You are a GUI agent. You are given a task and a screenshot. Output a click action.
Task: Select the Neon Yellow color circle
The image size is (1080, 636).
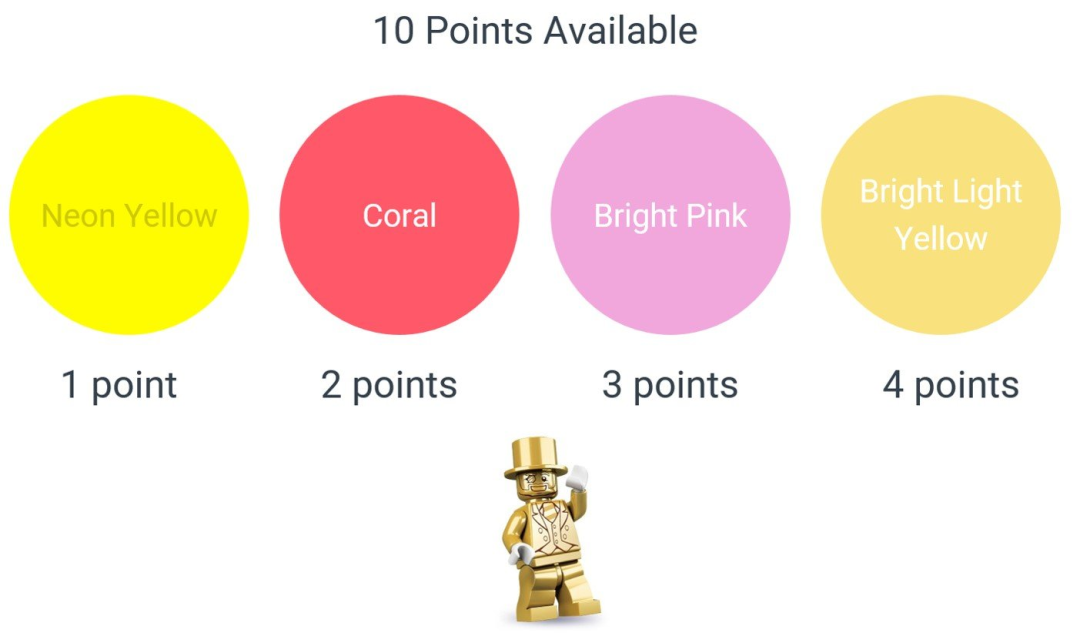[x=129, y=215]
